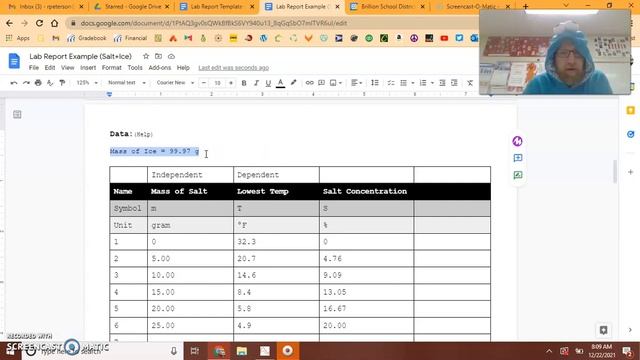Open the Explore button
This screenshot has width=640, height=360.
(603, 330)
